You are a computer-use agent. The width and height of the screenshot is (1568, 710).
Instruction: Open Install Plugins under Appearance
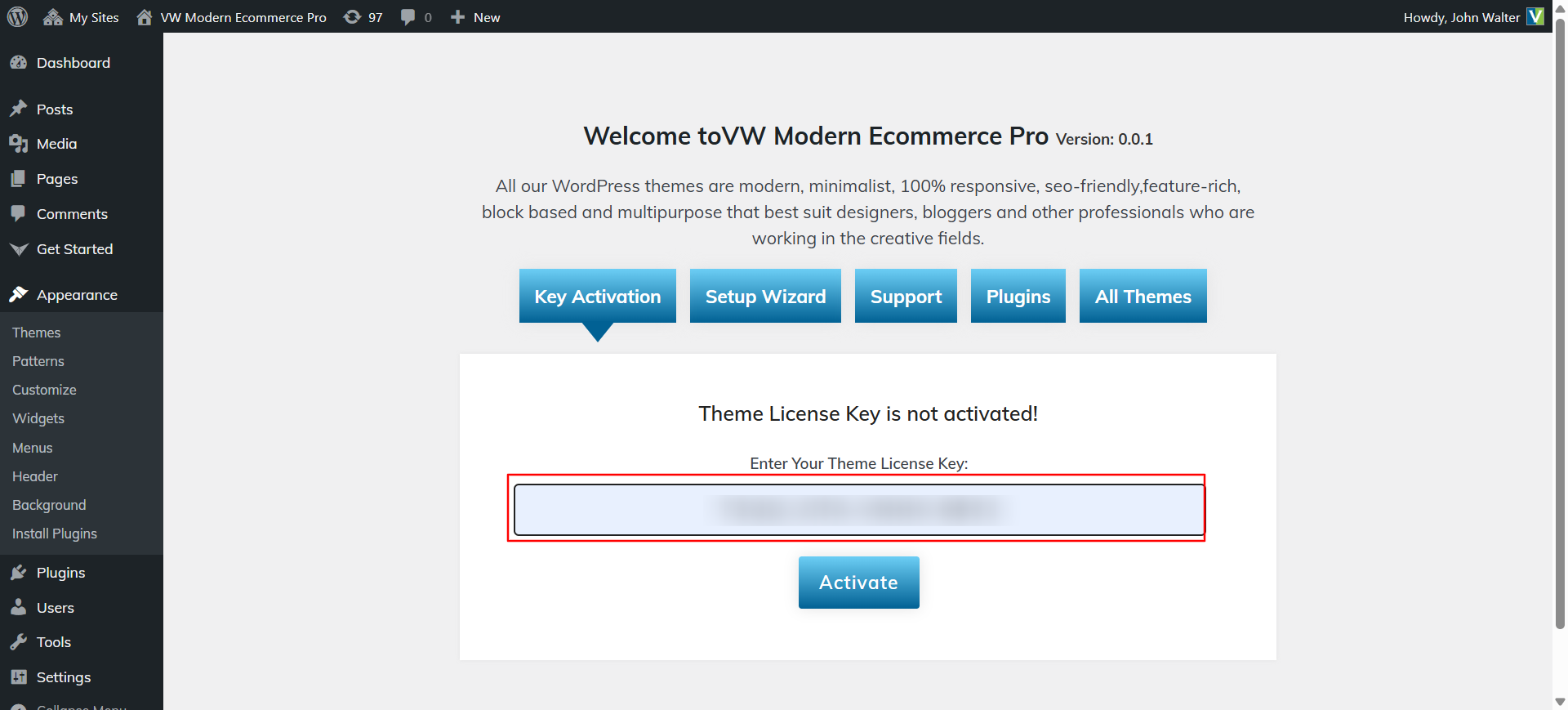(x=55, y=534)
